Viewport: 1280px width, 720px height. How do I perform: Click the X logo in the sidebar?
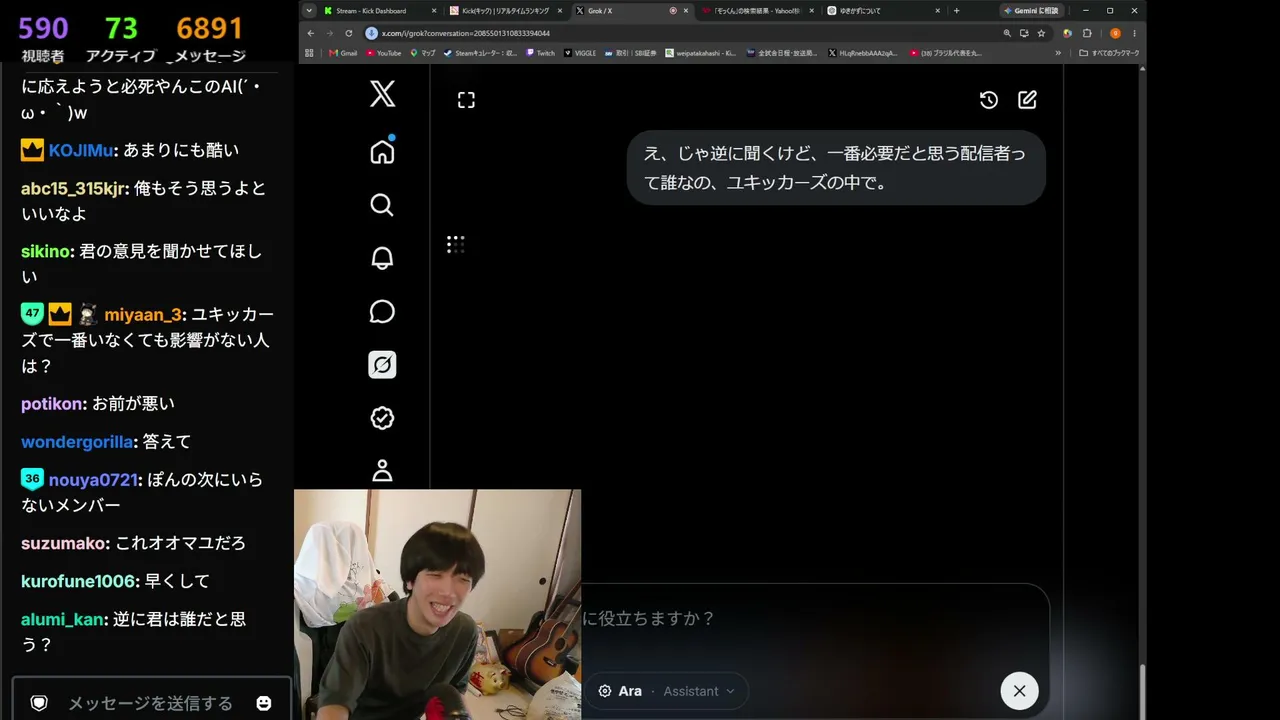coord(382,94)
